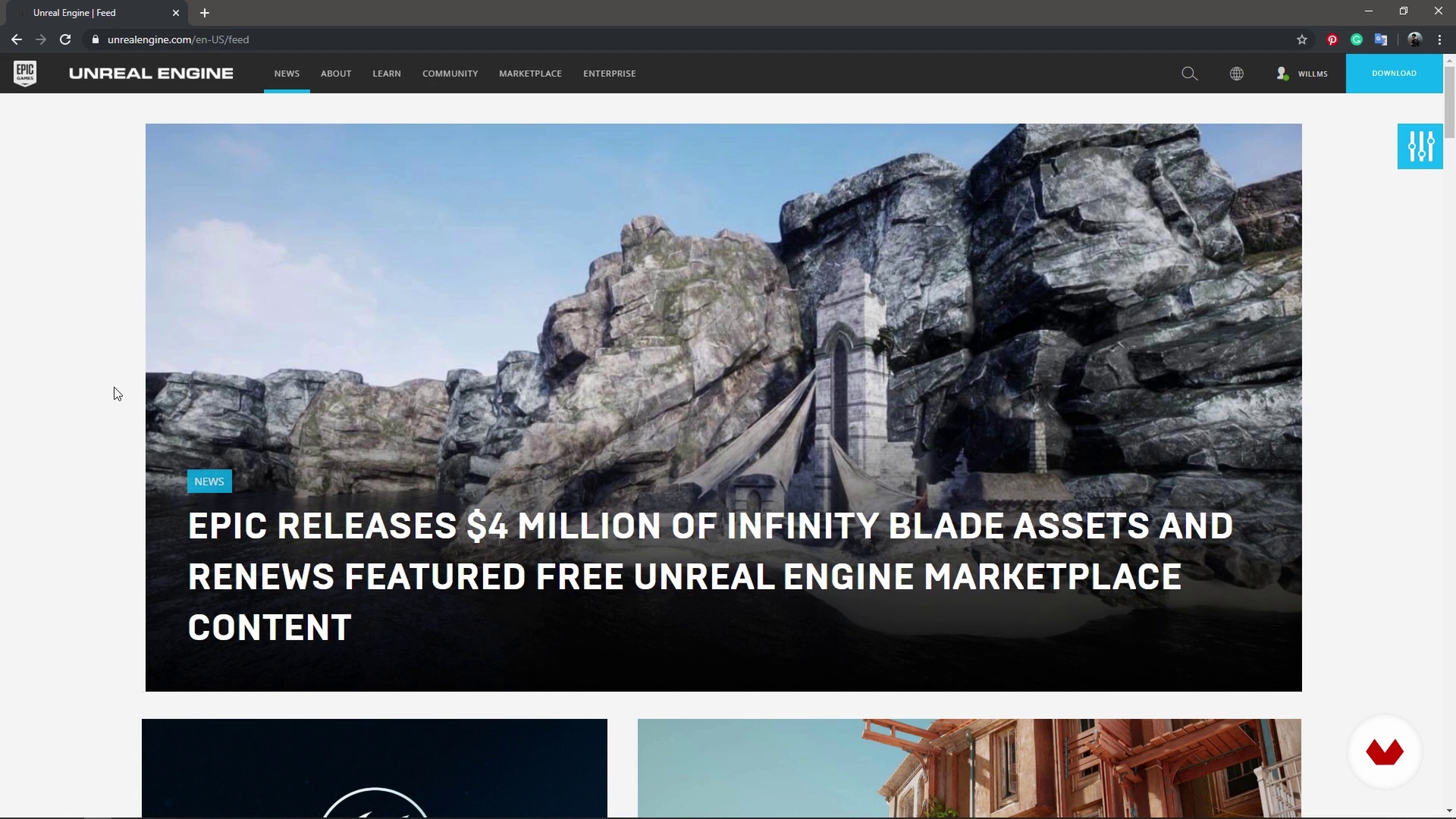1456x819 pixels.
Task: Click the scrollbar down arrow
Action: tap(1449, 812)
